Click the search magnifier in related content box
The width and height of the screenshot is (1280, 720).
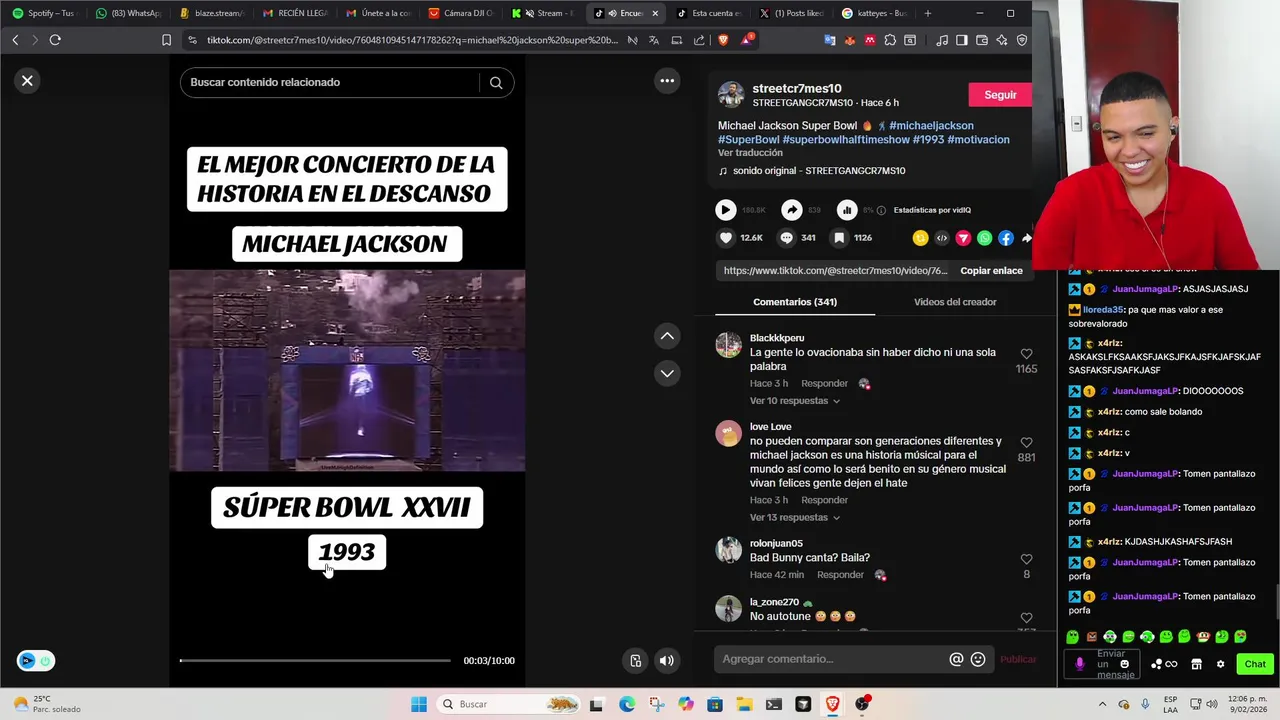point(496,83)
